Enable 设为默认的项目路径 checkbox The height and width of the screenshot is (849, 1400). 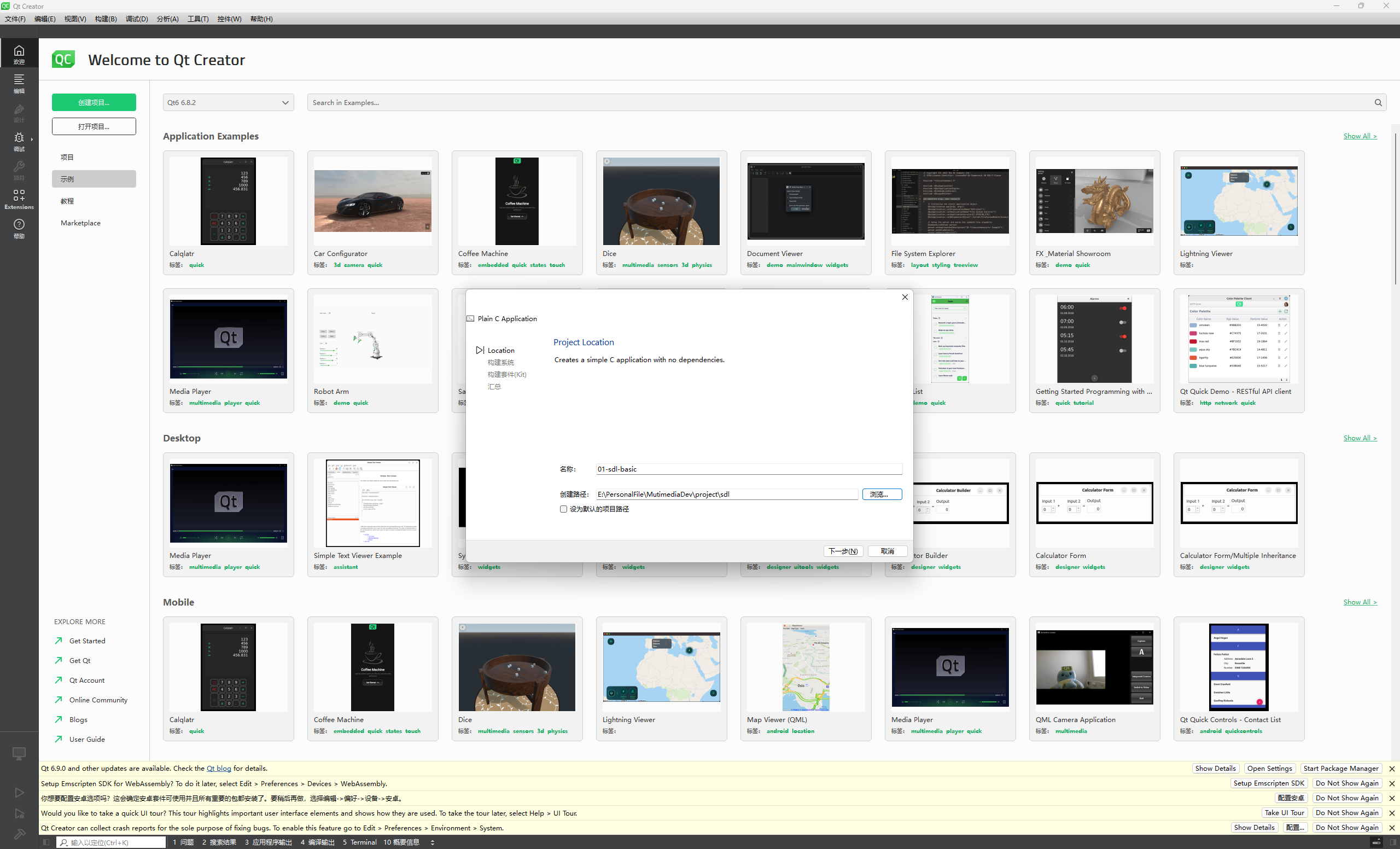click(564, 509)
